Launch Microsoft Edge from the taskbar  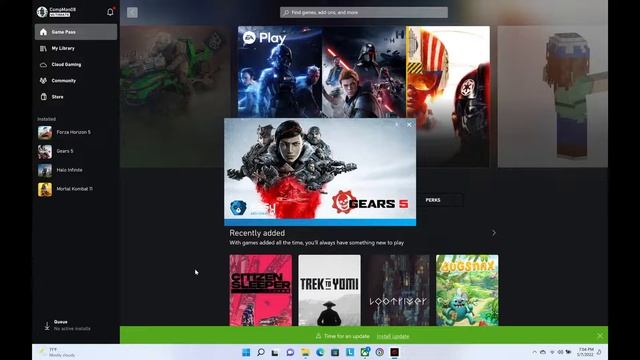click(x=320, y=352)
